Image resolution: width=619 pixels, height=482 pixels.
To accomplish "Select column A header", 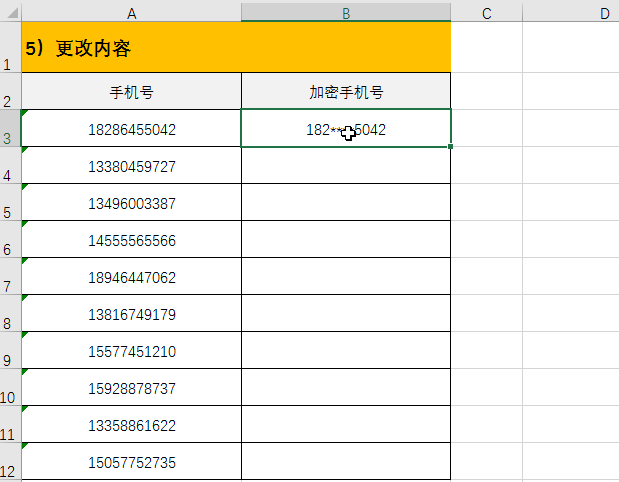I will 131,13.
